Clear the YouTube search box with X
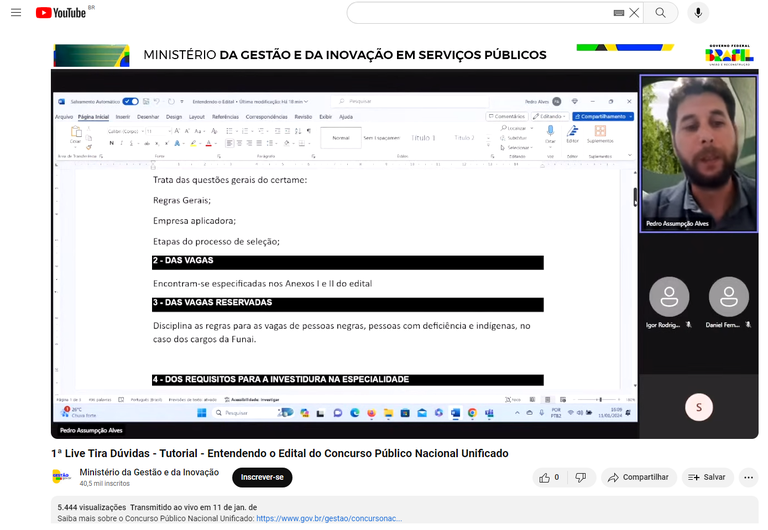 point(634,13)
